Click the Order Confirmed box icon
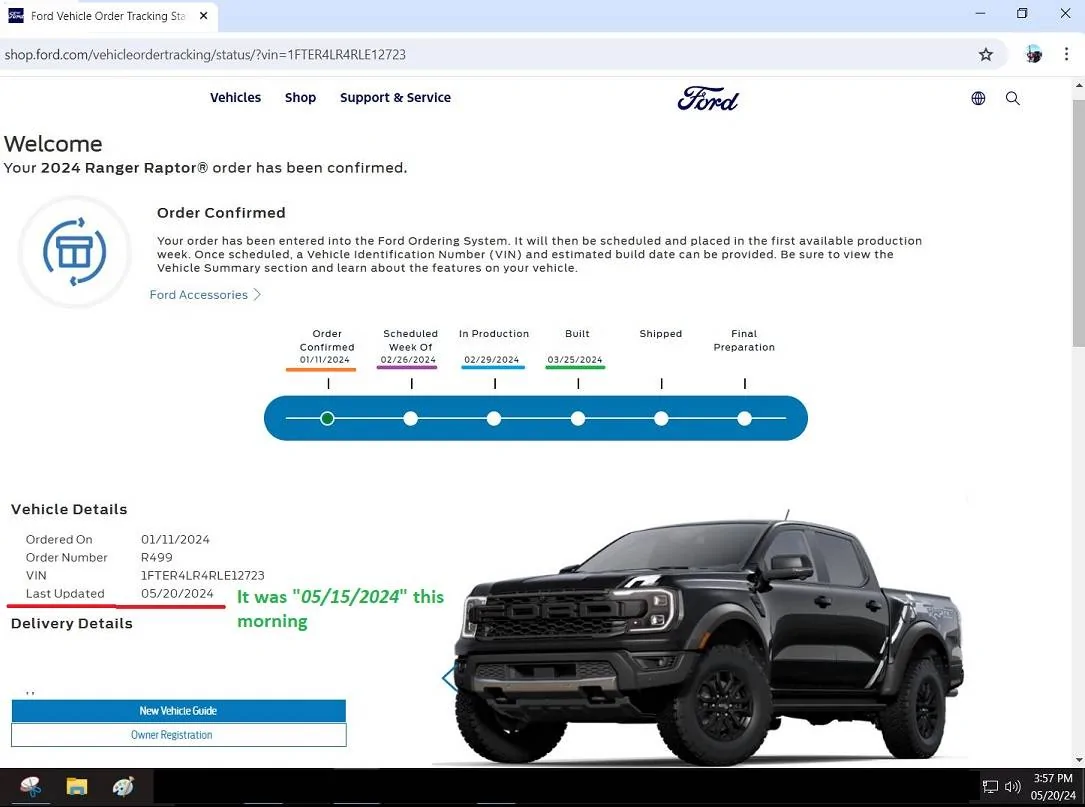 pyautogui.click(x=75, y=251)
